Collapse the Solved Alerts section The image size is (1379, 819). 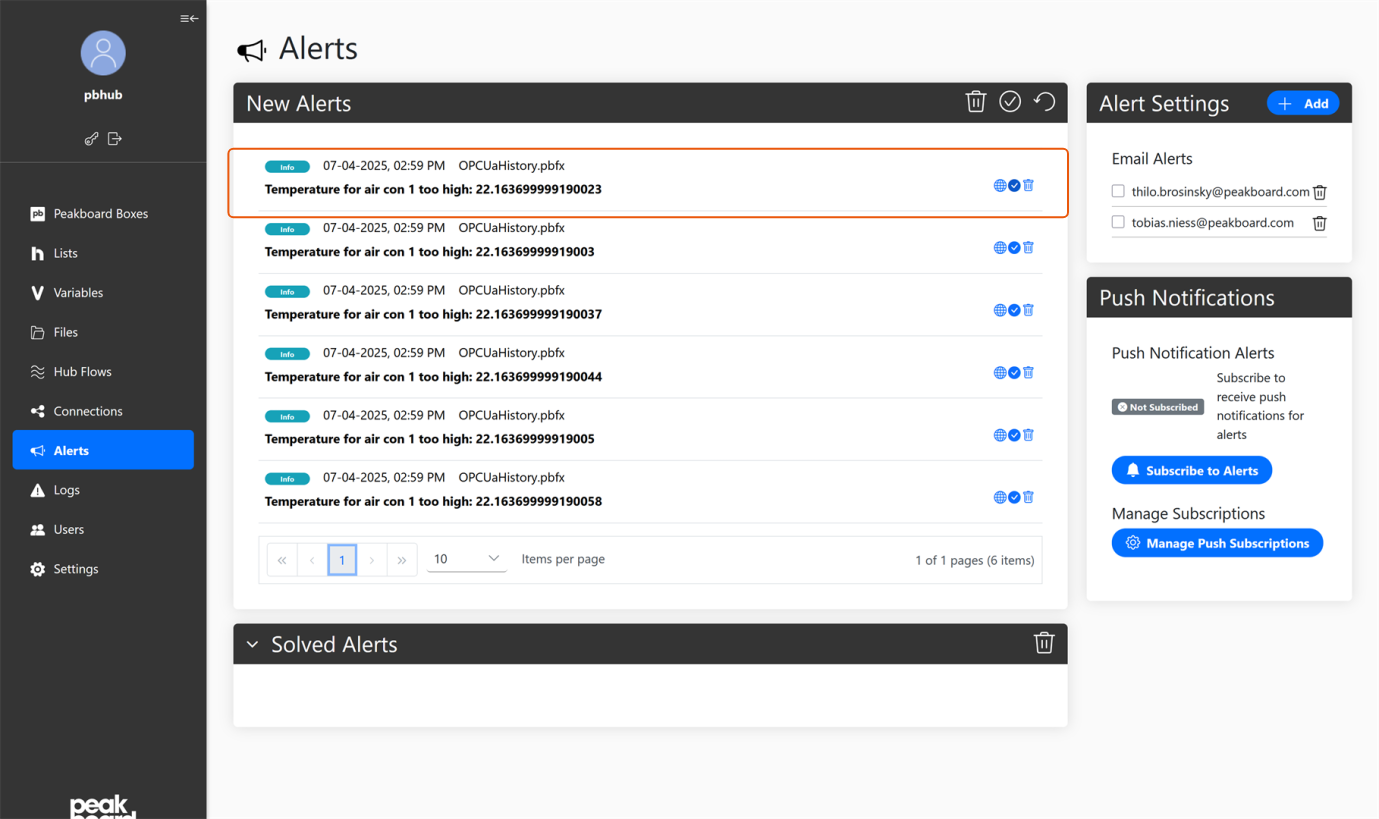pyautogui.click(x=252, y=643)
